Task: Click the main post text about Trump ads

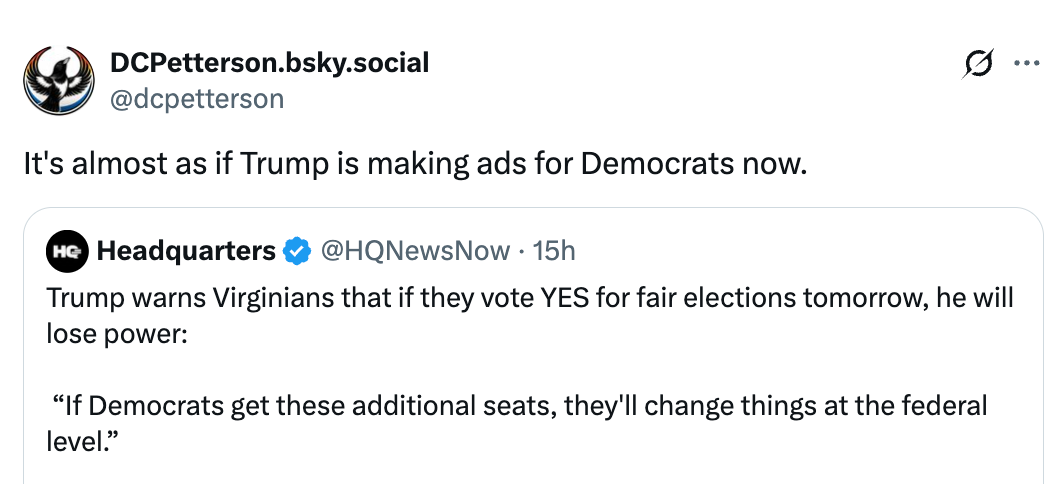Action: tap(414, 164)
